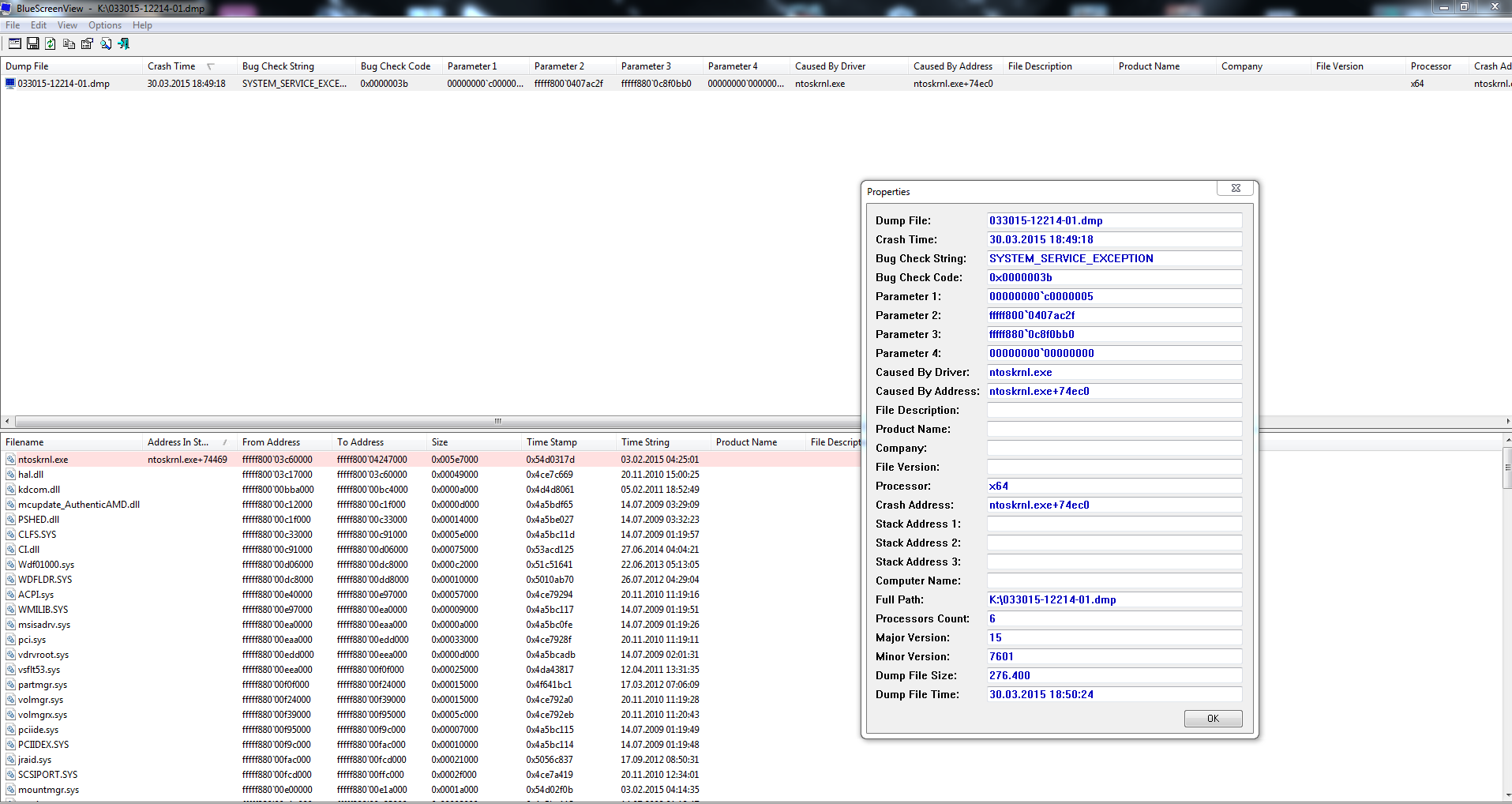The height and width of the screenshot is (804, 1512).
Task: Click the file icon beside CI.dll
Action: (10, 550)
